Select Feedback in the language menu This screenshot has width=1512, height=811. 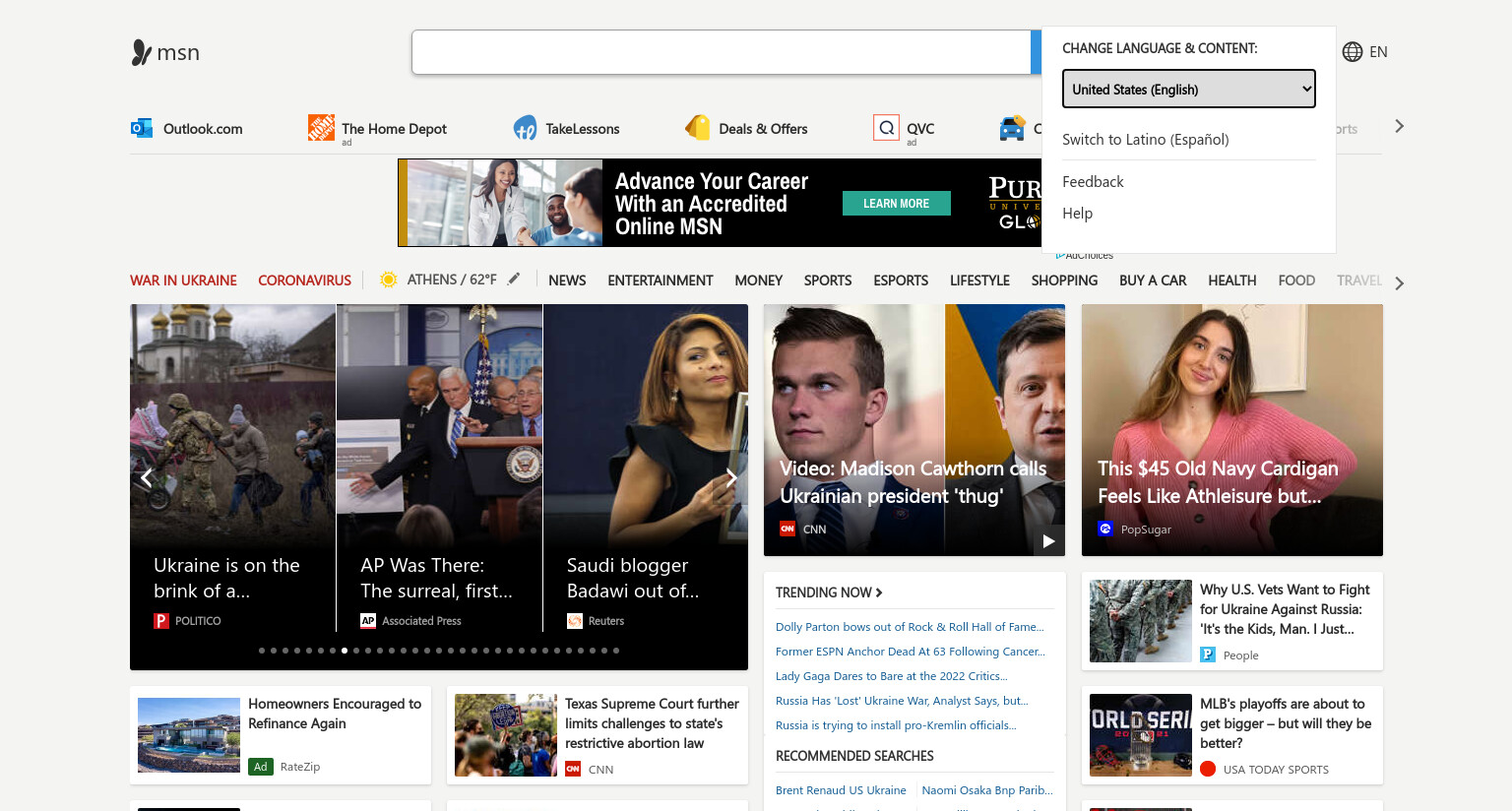[x=1093, y=182]
